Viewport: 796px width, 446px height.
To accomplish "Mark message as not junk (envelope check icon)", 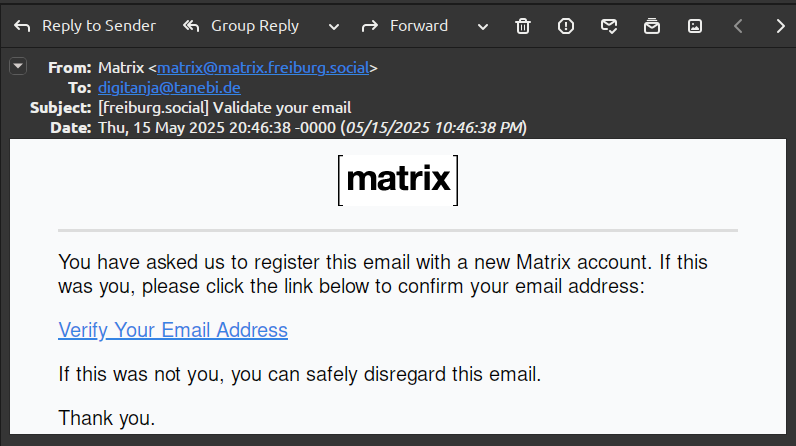I will coord(609,26).
